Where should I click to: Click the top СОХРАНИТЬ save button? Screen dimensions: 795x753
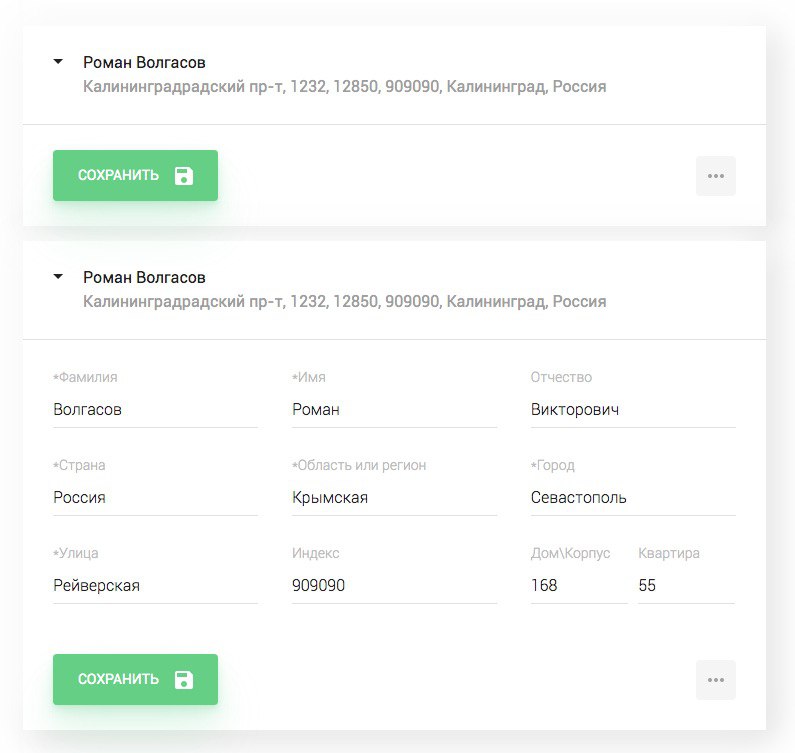click(135, 175)
